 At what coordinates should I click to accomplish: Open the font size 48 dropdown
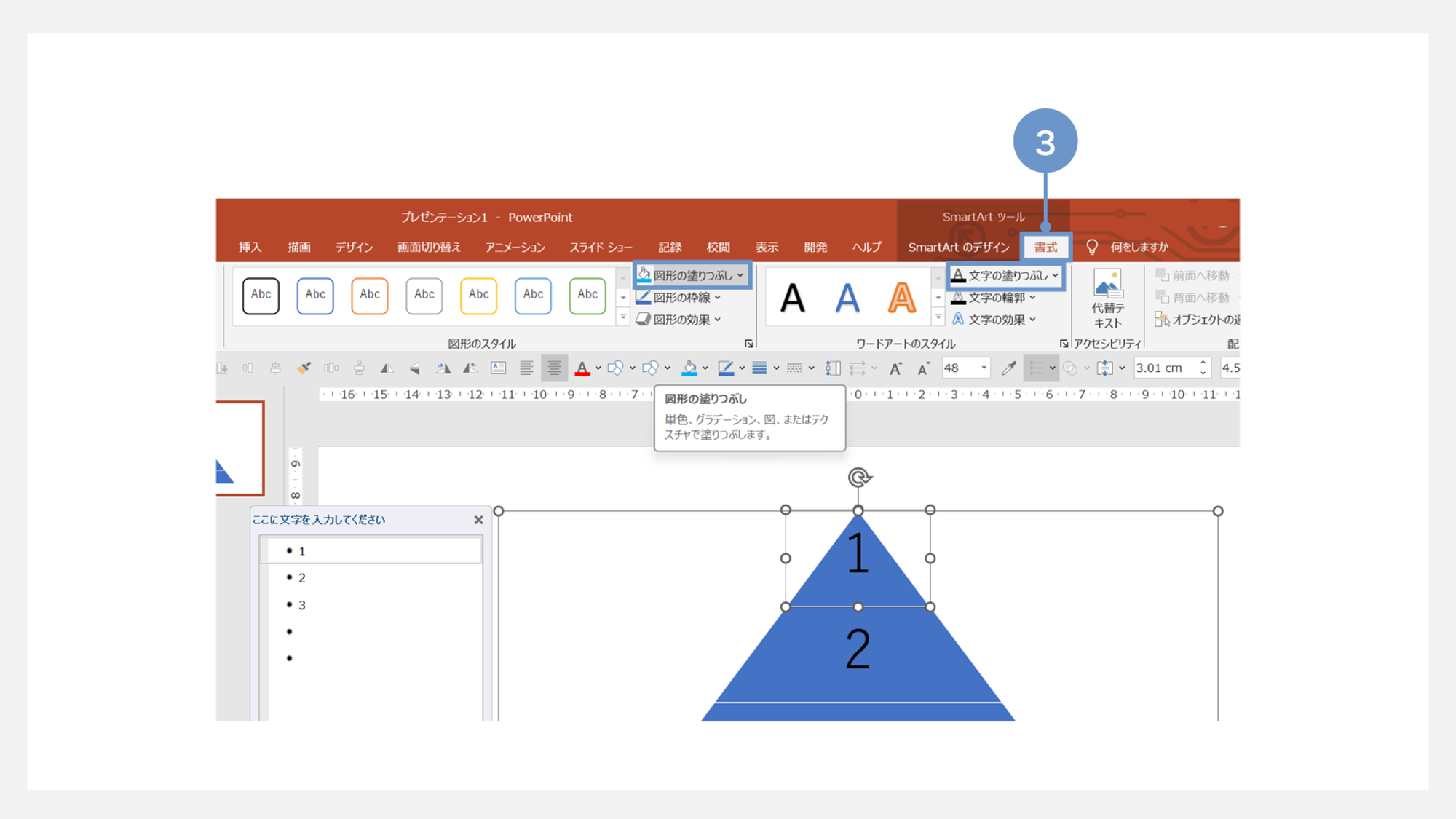click(x=984, y=368)
